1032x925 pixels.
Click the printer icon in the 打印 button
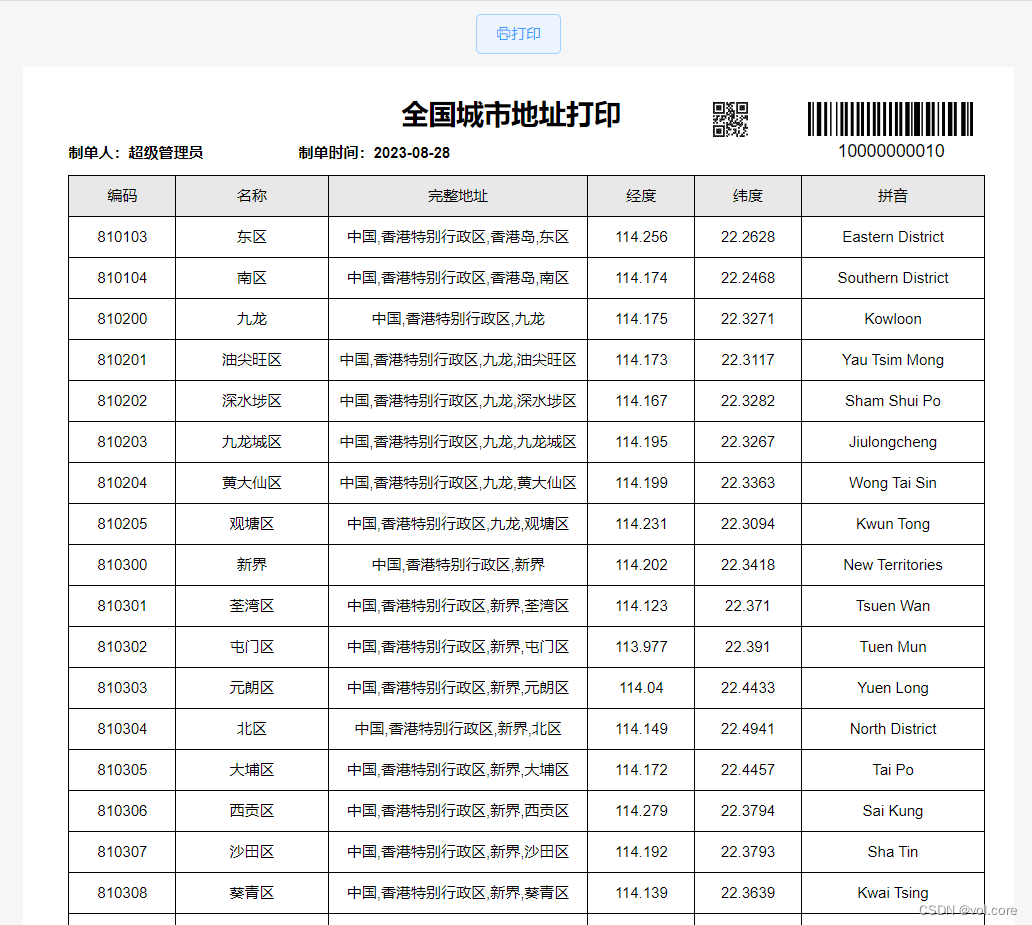point(503,34)
